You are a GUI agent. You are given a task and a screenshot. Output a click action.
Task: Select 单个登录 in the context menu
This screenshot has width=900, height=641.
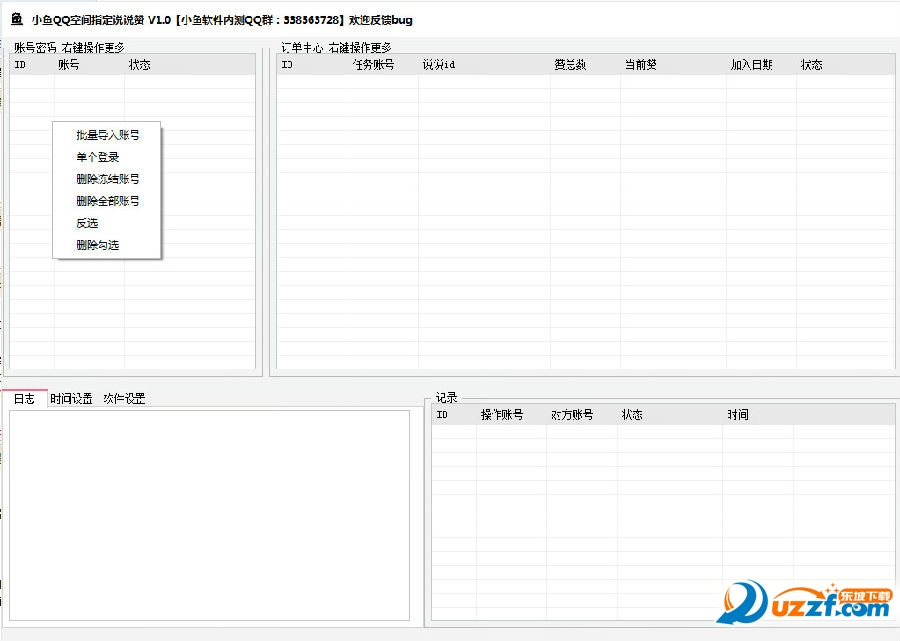107,157
